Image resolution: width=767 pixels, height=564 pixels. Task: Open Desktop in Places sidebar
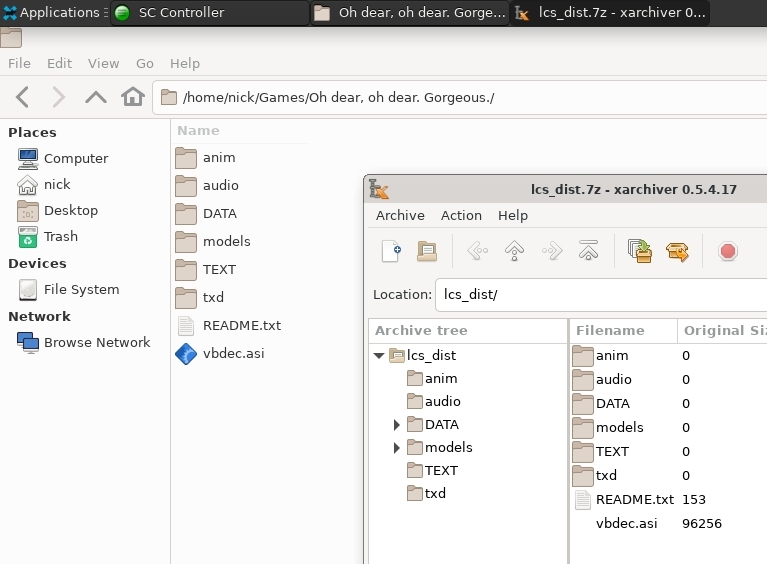(x=58, y=211)
